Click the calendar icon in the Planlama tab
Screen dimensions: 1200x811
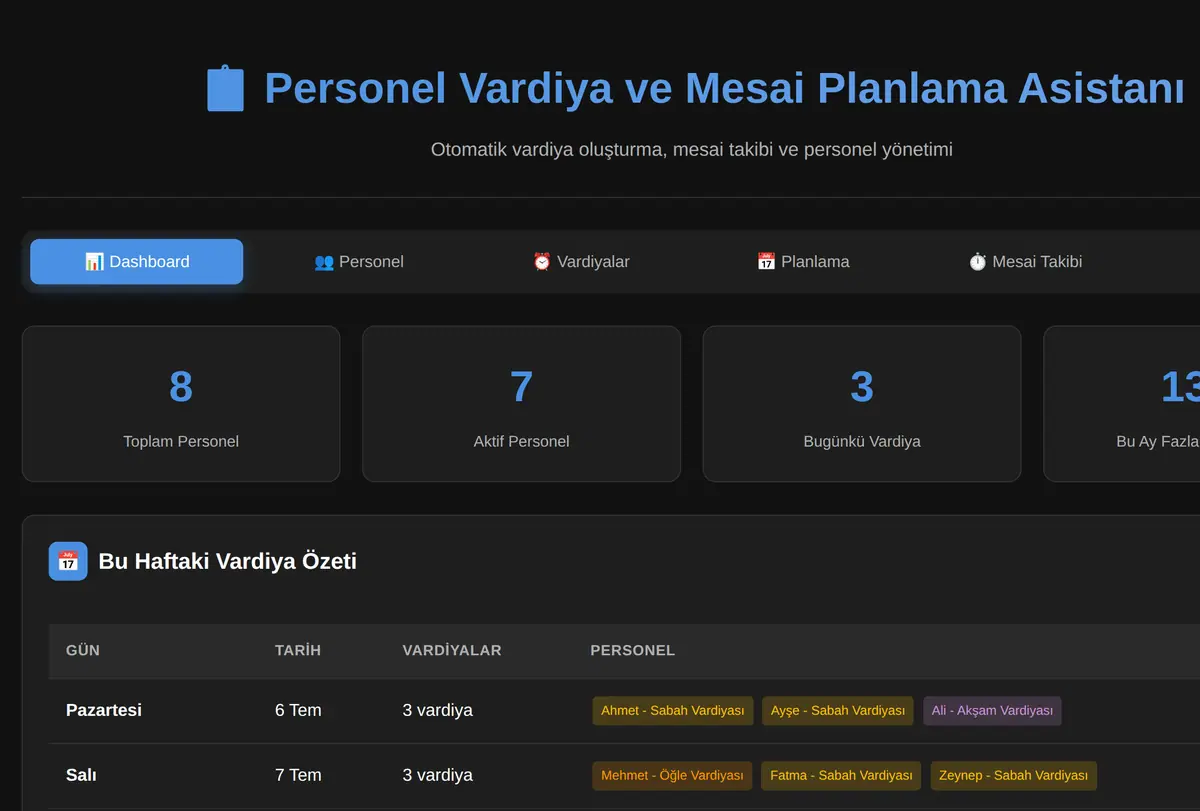tap(766, 262)
